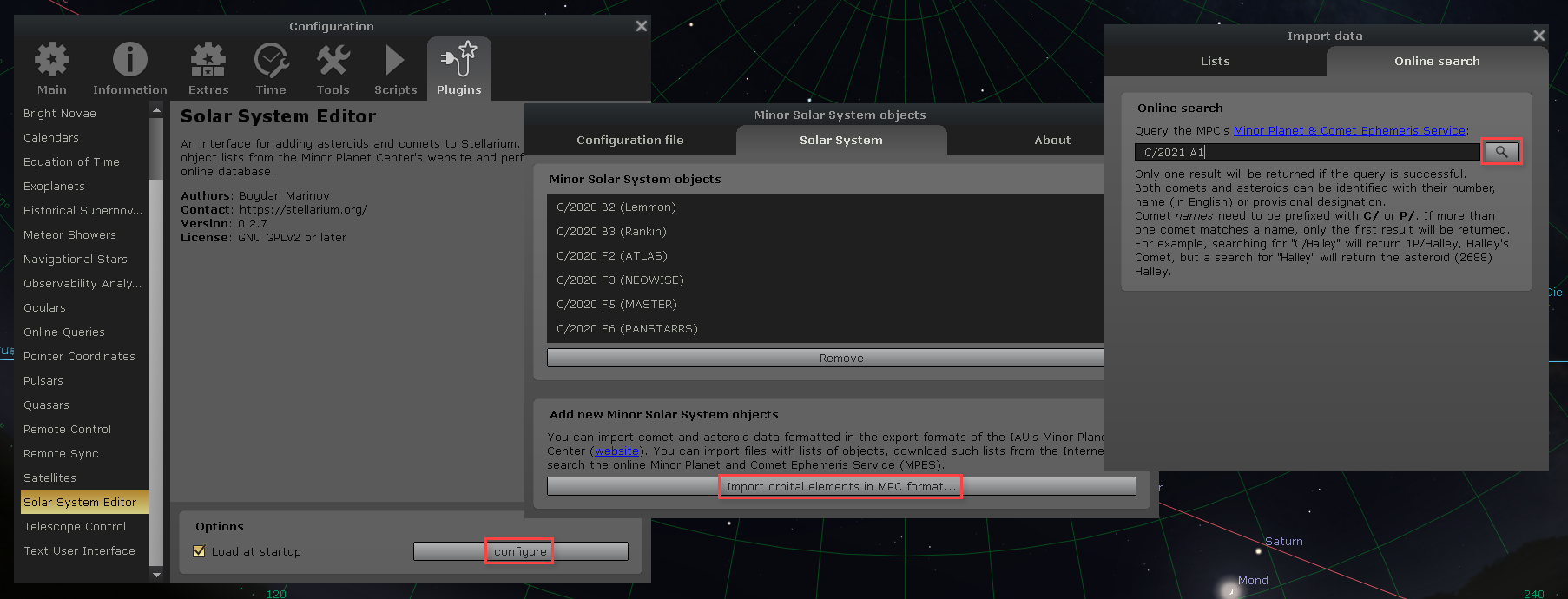This screenshot has height=599, width=1568.
Task: Click the configure button
Action: [x=521, y=551]
